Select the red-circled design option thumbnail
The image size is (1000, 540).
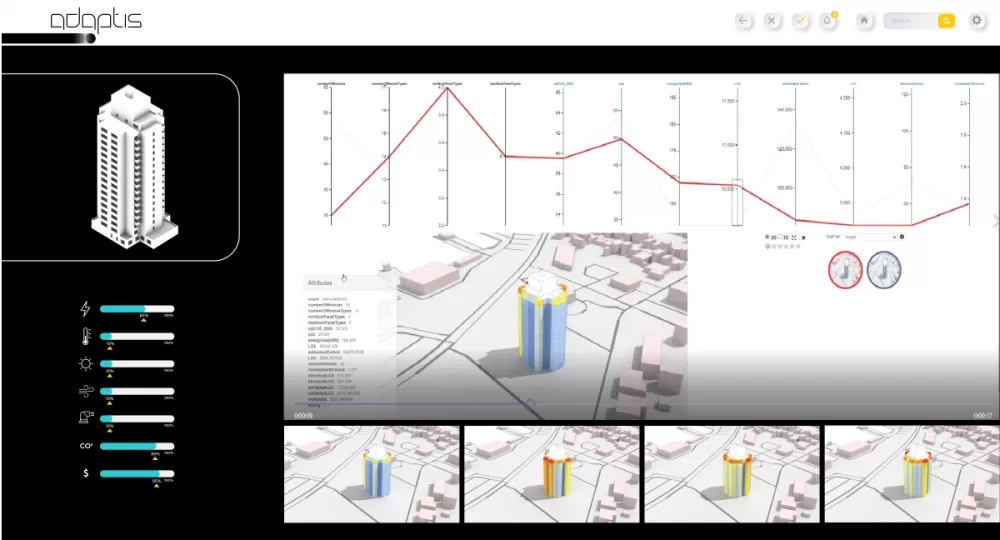pyautogui.click(x=846, y=269)
